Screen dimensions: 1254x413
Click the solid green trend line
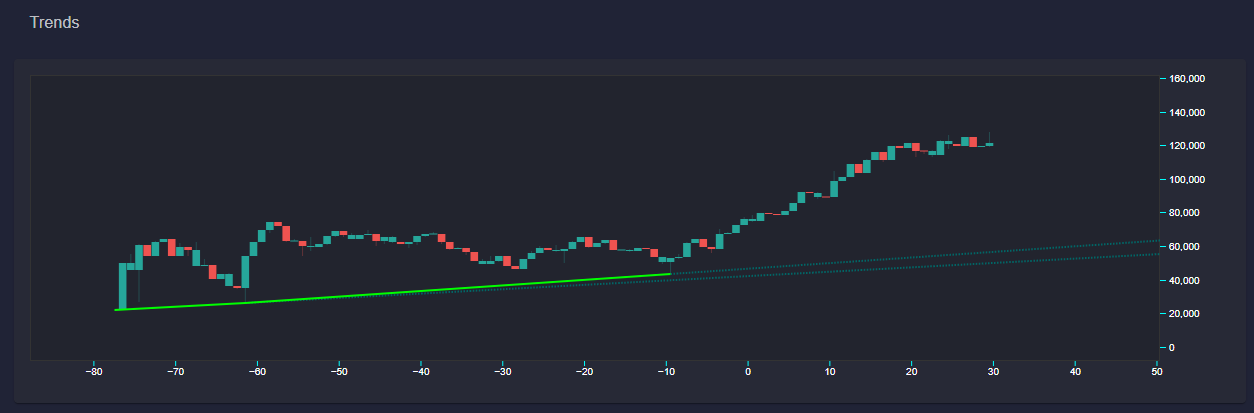tap(393, 292)
